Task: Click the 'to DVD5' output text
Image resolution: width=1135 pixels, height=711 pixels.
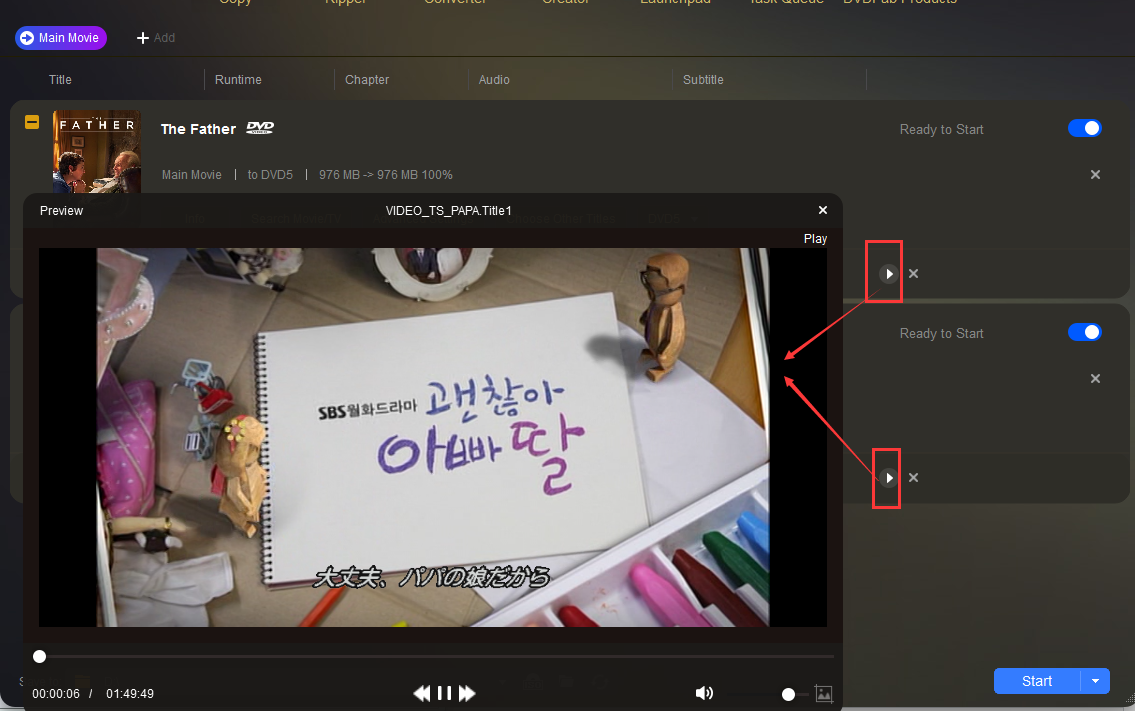Action: (270, 174)
